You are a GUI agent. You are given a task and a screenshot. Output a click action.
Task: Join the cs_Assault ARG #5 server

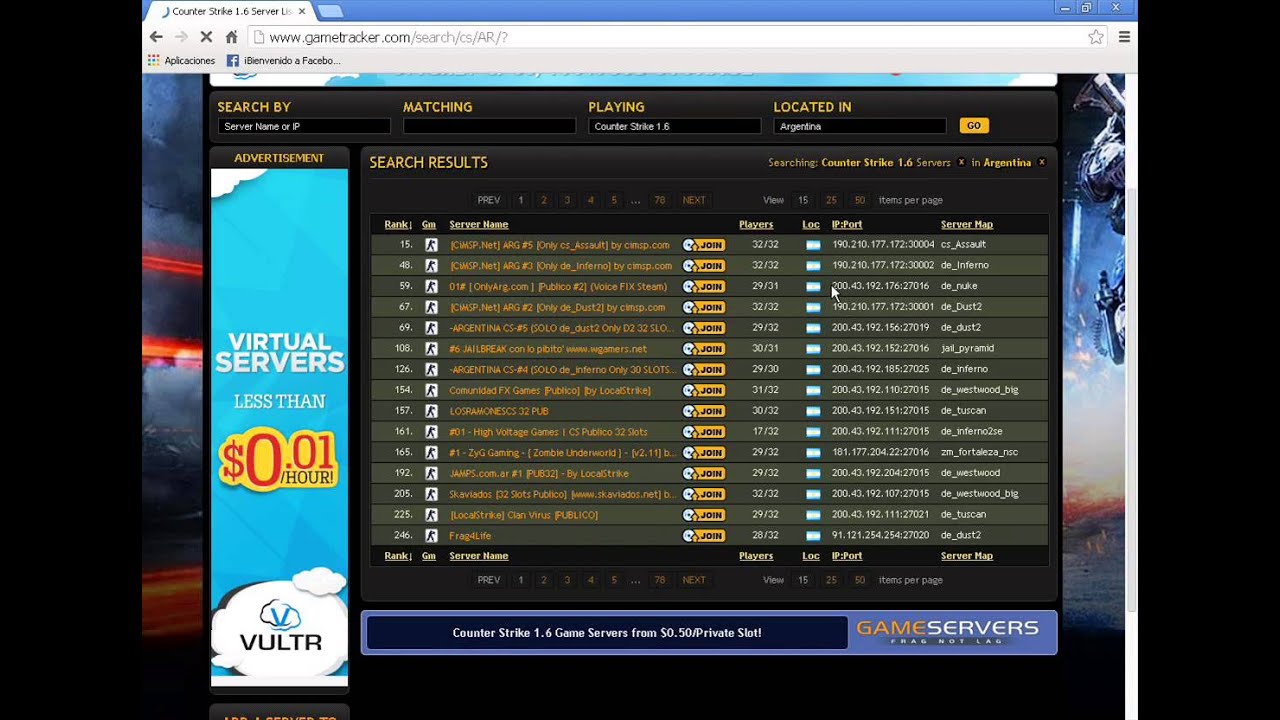pos(703,245)
